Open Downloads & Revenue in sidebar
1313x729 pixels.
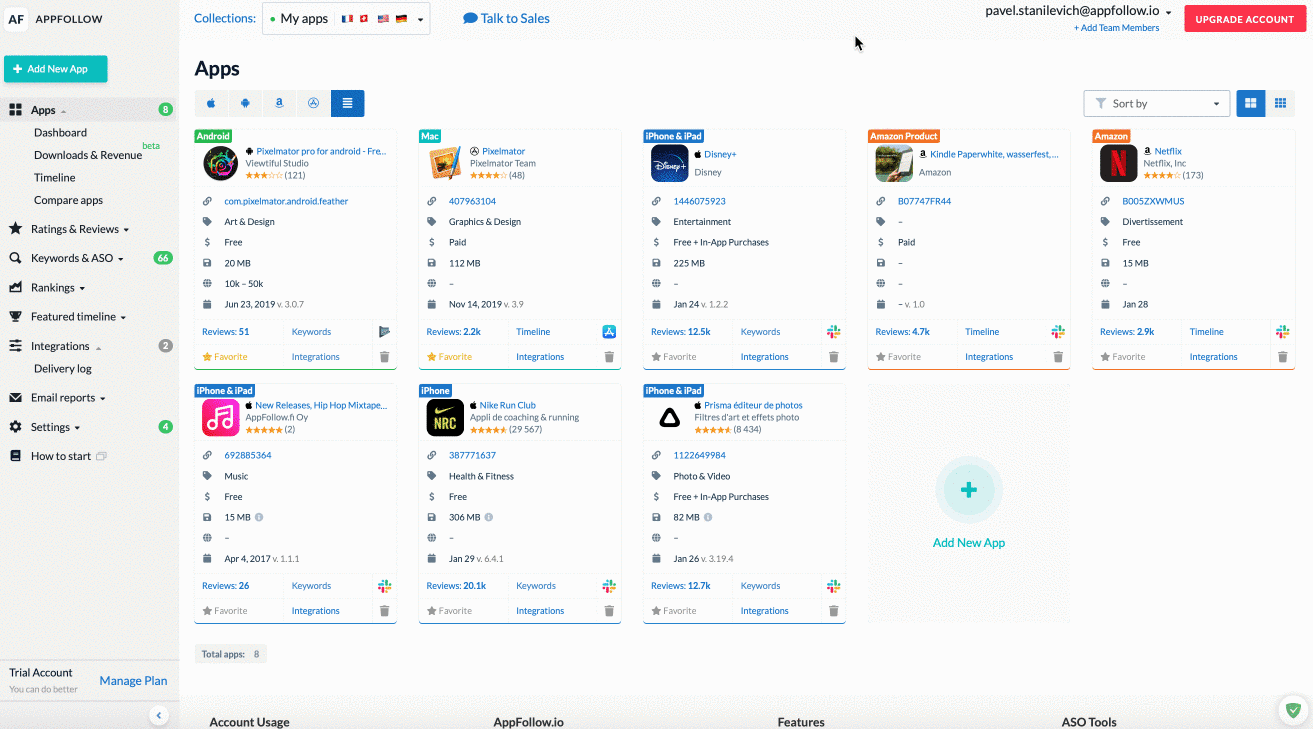pyautogui.click(x=88, y=155)
